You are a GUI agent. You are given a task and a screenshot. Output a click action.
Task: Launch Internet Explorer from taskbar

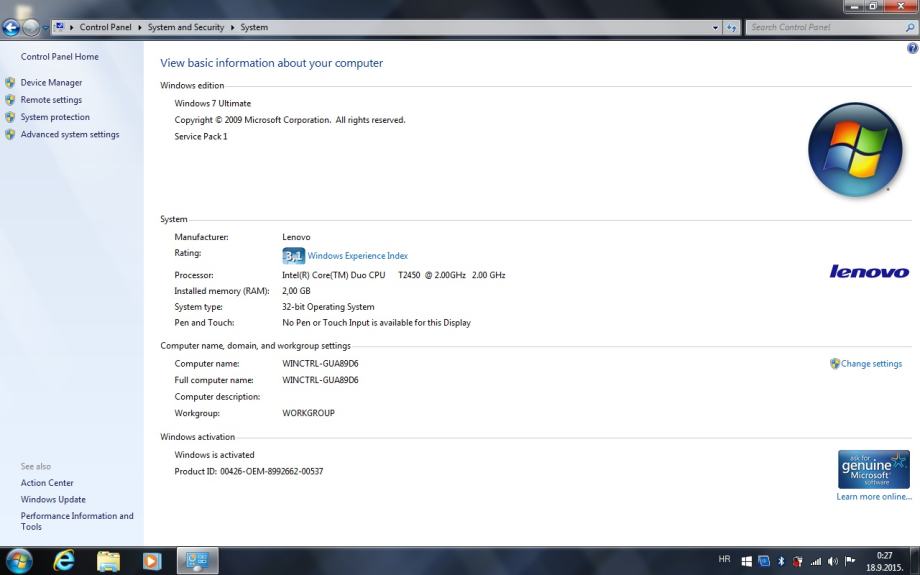click(63, 561)
